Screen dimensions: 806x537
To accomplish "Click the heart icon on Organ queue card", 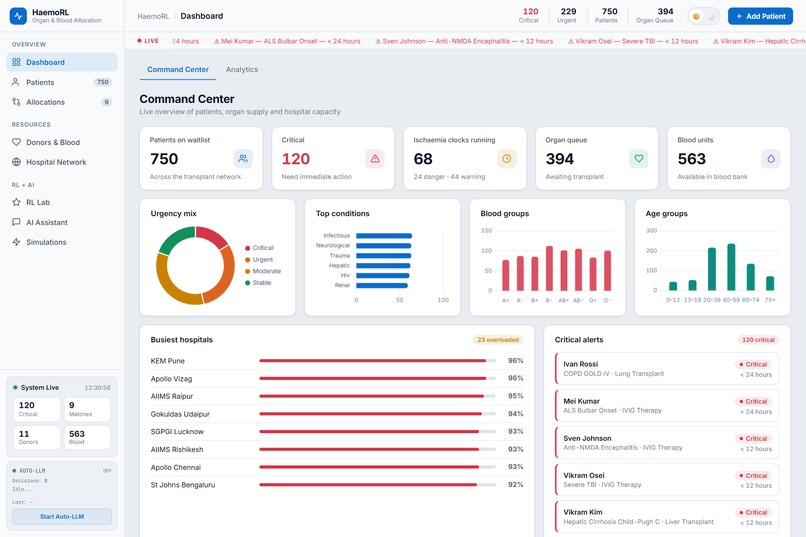I will [x=638, y=159].
